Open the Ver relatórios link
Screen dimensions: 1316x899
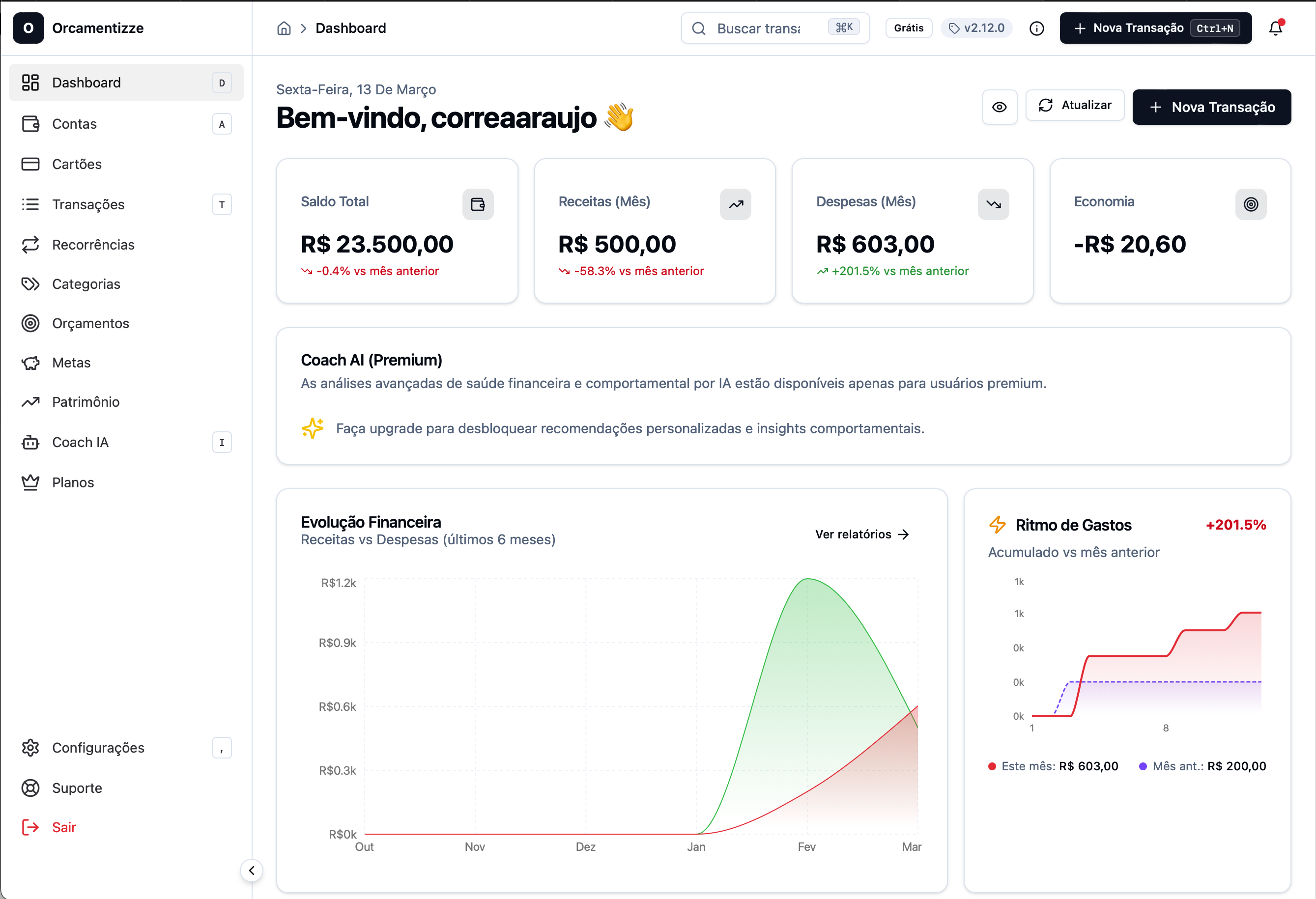coord(861,534)
